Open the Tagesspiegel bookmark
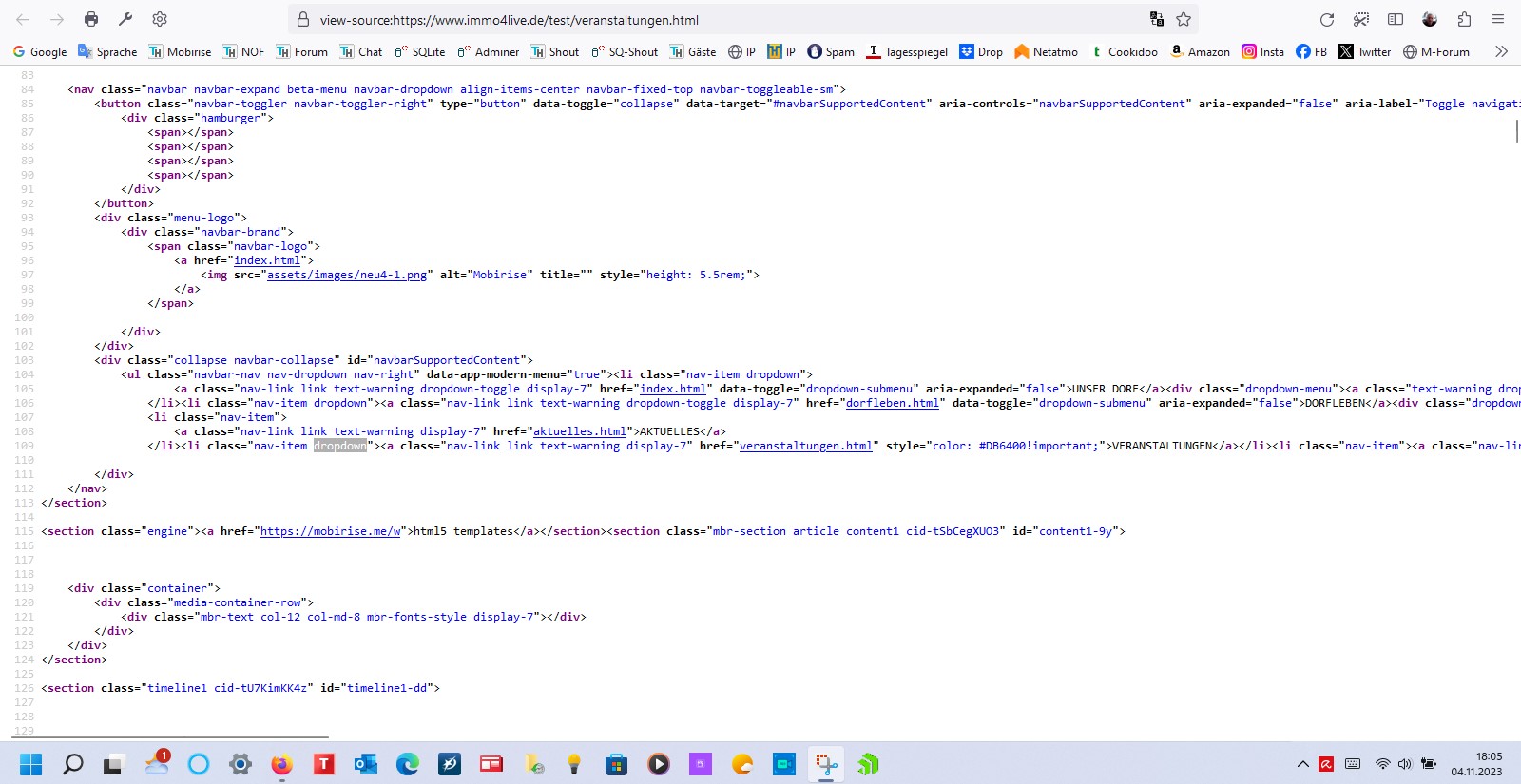1521x784 pixels. click(907, 52)
